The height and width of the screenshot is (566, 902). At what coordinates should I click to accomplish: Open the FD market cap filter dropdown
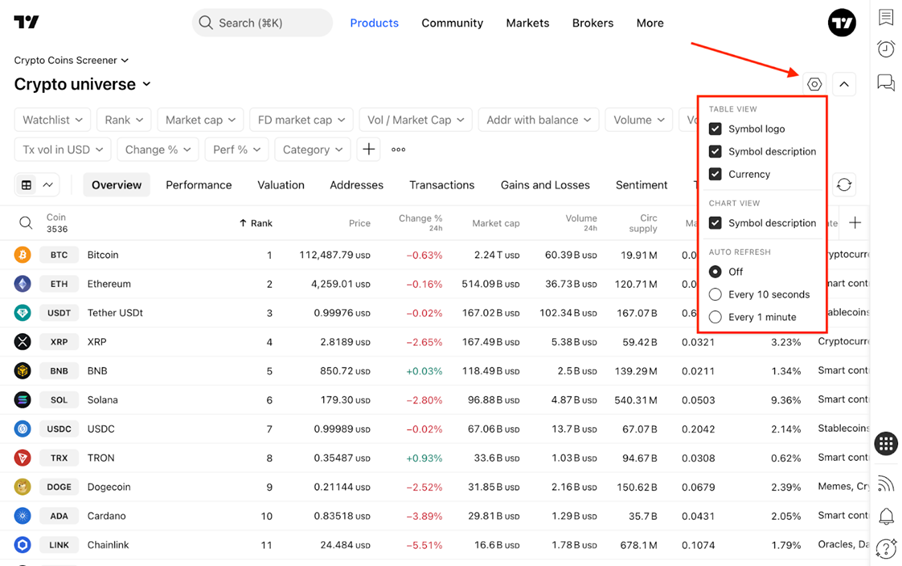tap(301, 120)
